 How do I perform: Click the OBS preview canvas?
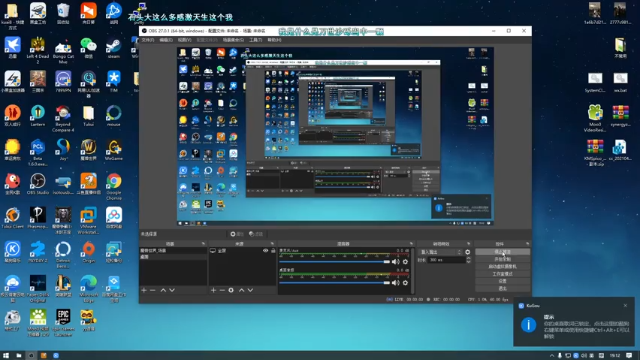(335, 136)
